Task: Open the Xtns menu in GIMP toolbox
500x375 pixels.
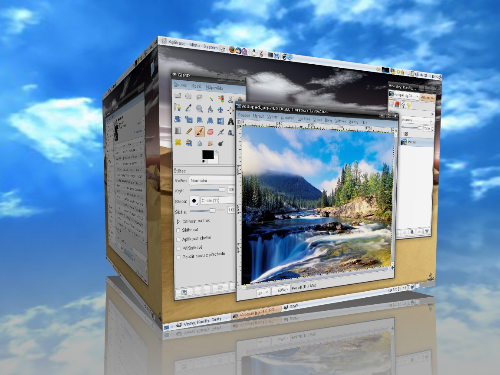Action: click(x=196, y=86)
